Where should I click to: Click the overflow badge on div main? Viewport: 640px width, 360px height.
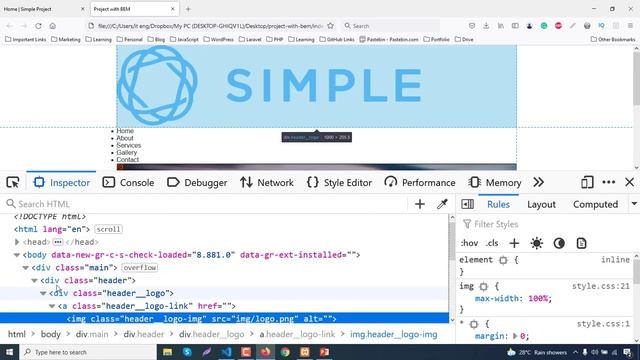coord(140,268)
